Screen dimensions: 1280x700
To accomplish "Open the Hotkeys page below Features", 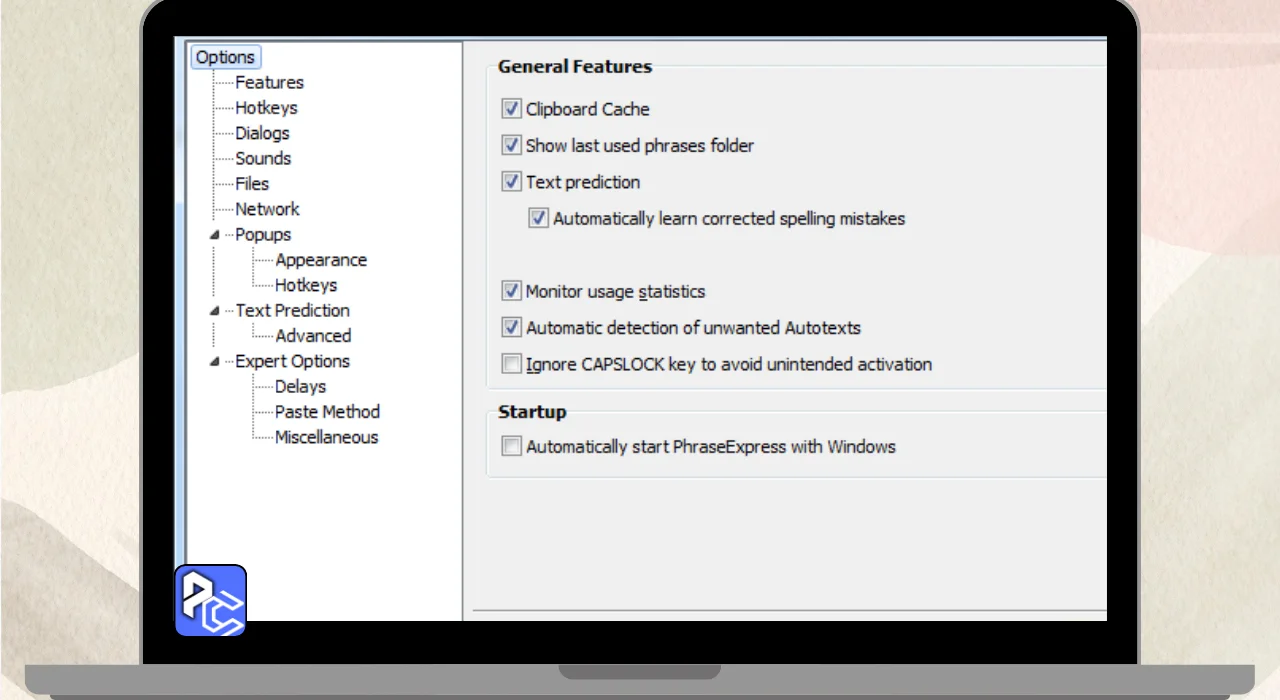I will pos(266,107).
